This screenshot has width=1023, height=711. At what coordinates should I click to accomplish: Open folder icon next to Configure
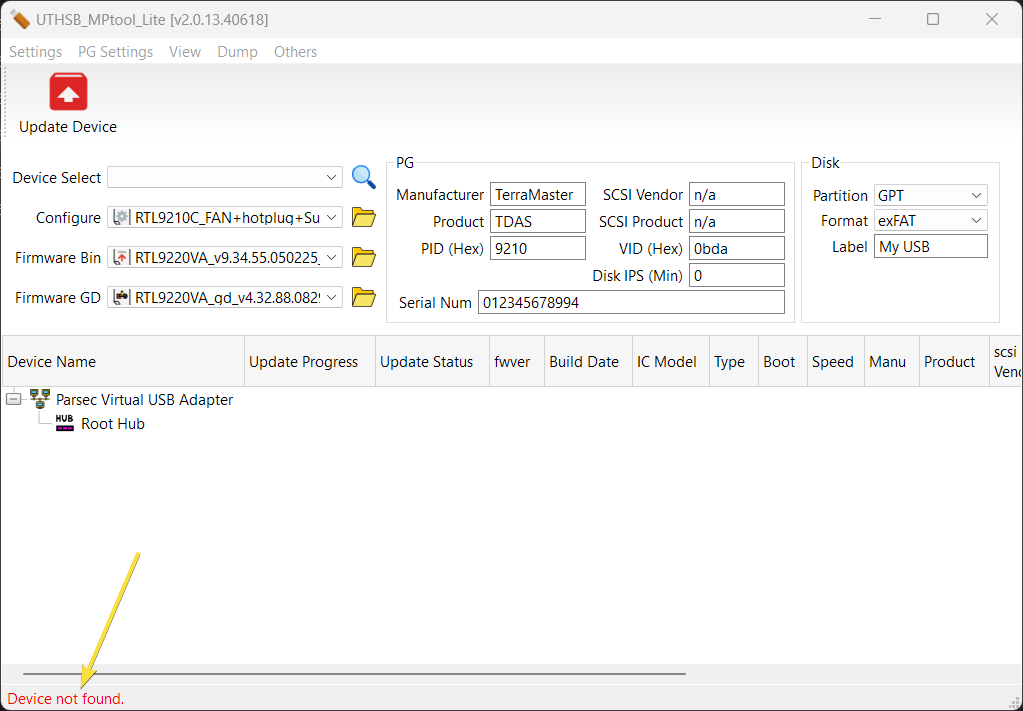tap(363, 217)
